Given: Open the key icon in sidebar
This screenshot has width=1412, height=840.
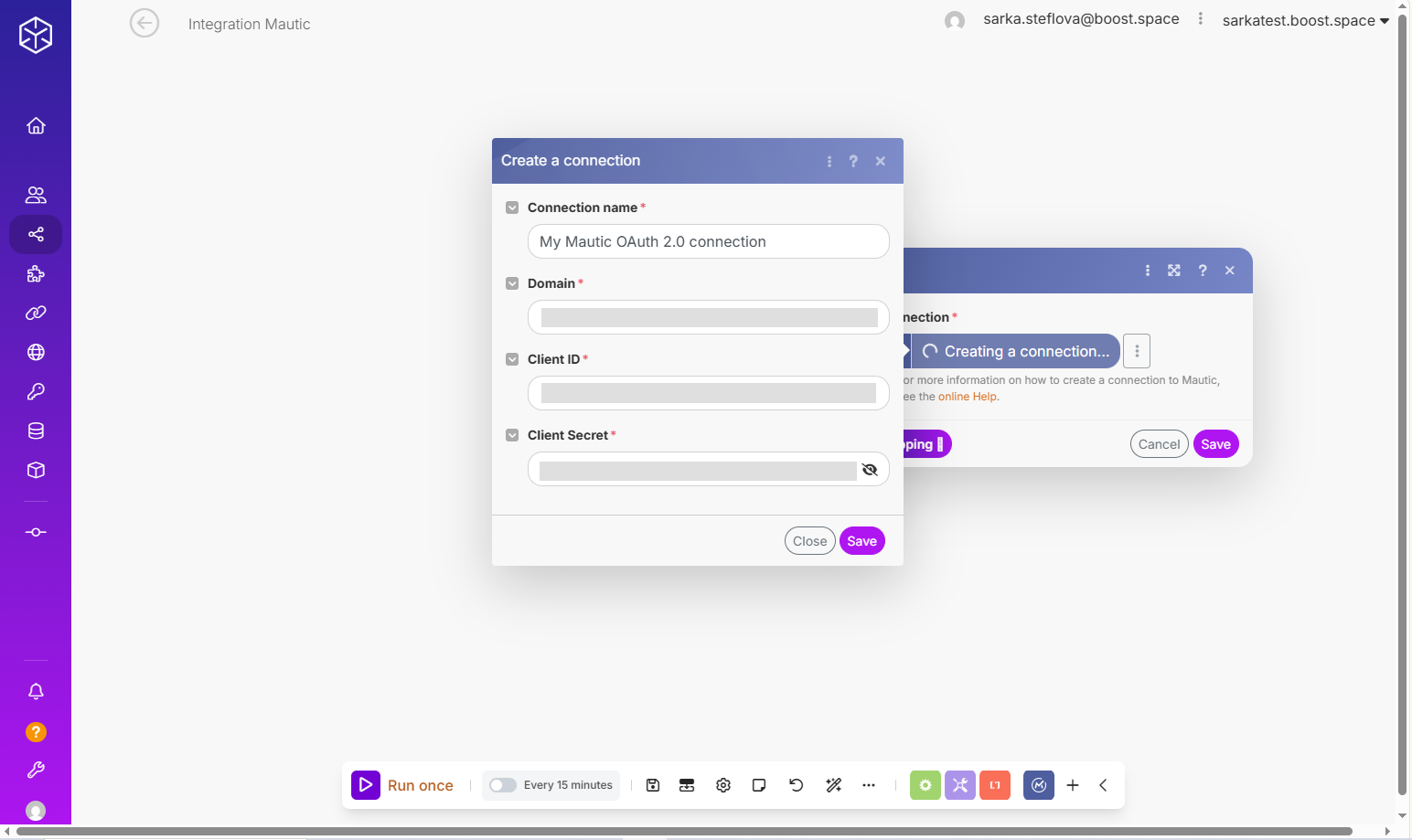Looking at the screenshot, I should pos(36,391).
